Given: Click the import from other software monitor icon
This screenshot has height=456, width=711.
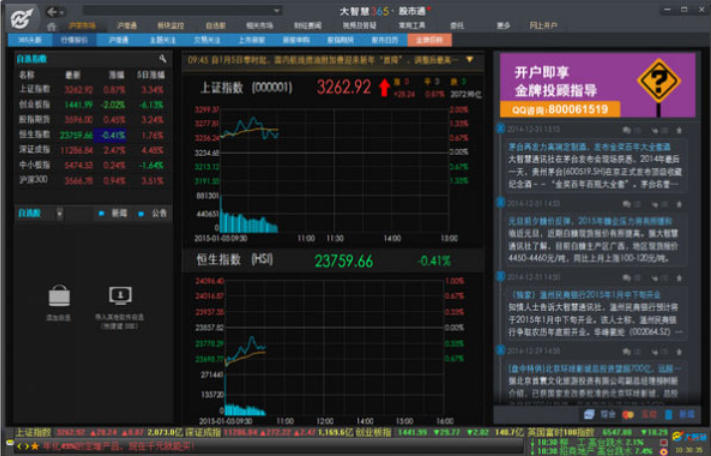Looking at the screenshot, I should 120,296.
